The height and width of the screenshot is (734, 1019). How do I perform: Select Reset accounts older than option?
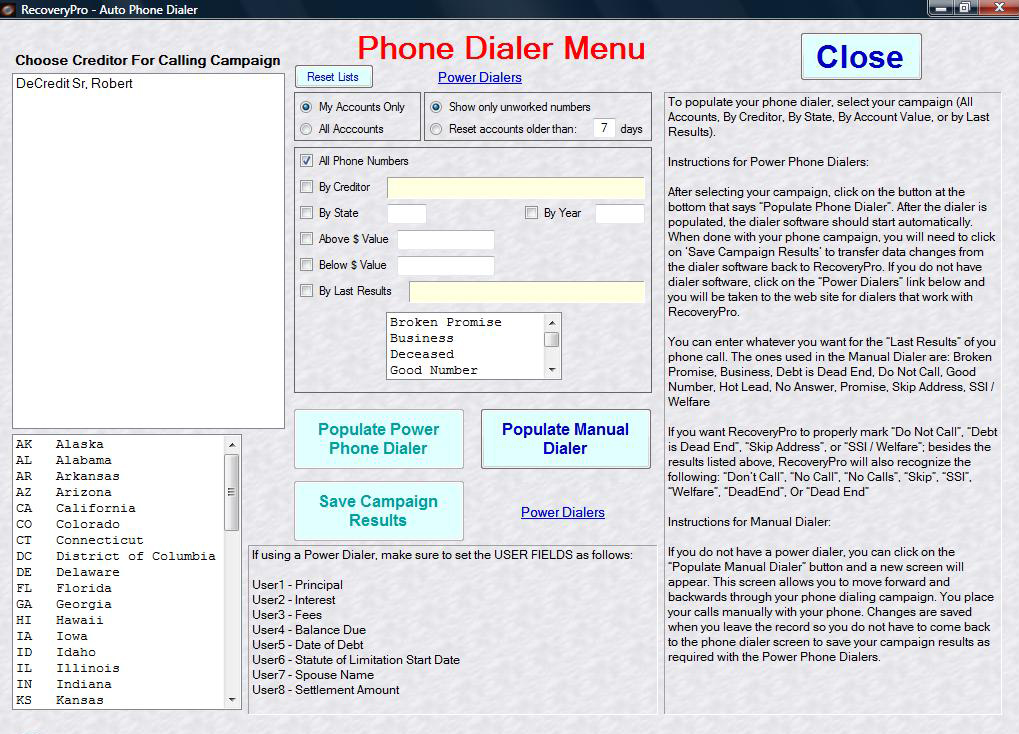(x=436, y=129)
